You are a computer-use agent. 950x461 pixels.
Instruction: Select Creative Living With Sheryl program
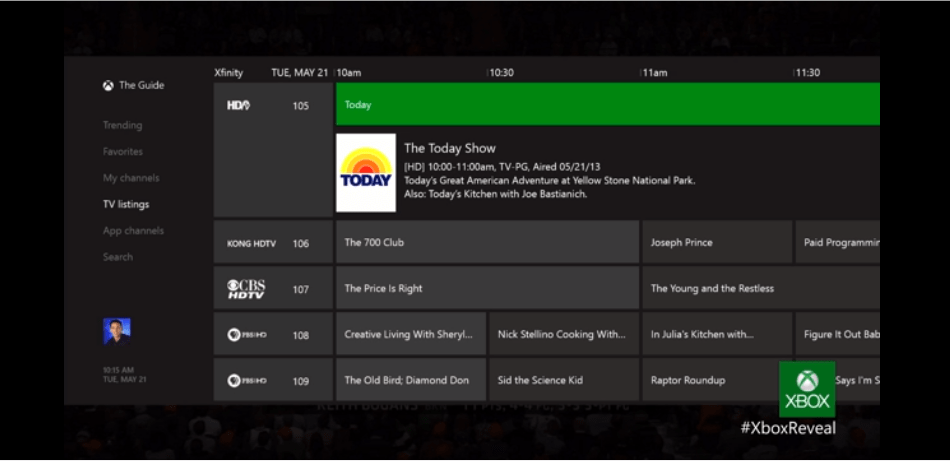(x=411, y=334)
